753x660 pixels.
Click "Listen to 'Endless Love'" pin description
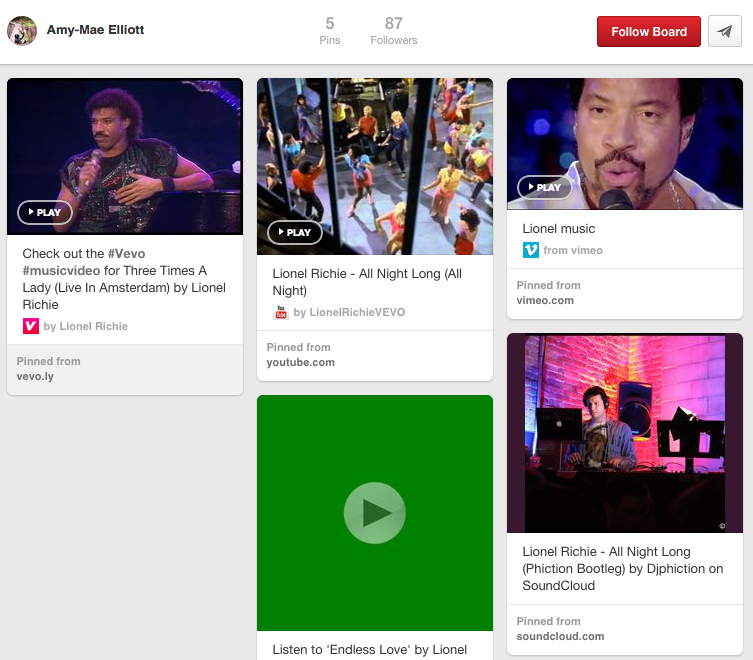(369, 650)
